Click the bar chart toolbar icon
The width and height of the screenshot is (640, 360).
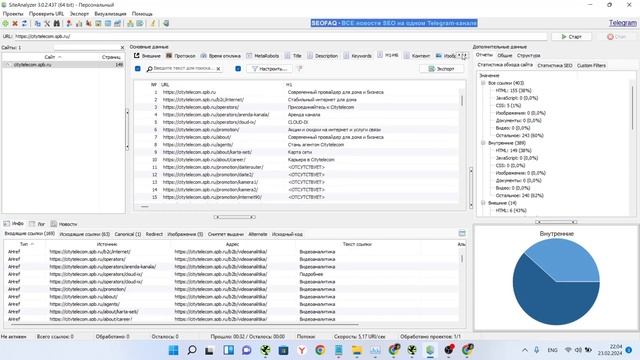pos(79,24)
